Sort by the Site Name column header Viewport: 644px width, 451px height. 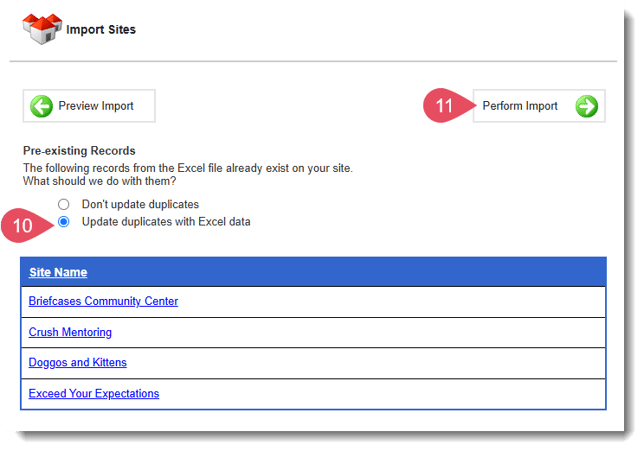click(58, 272)
